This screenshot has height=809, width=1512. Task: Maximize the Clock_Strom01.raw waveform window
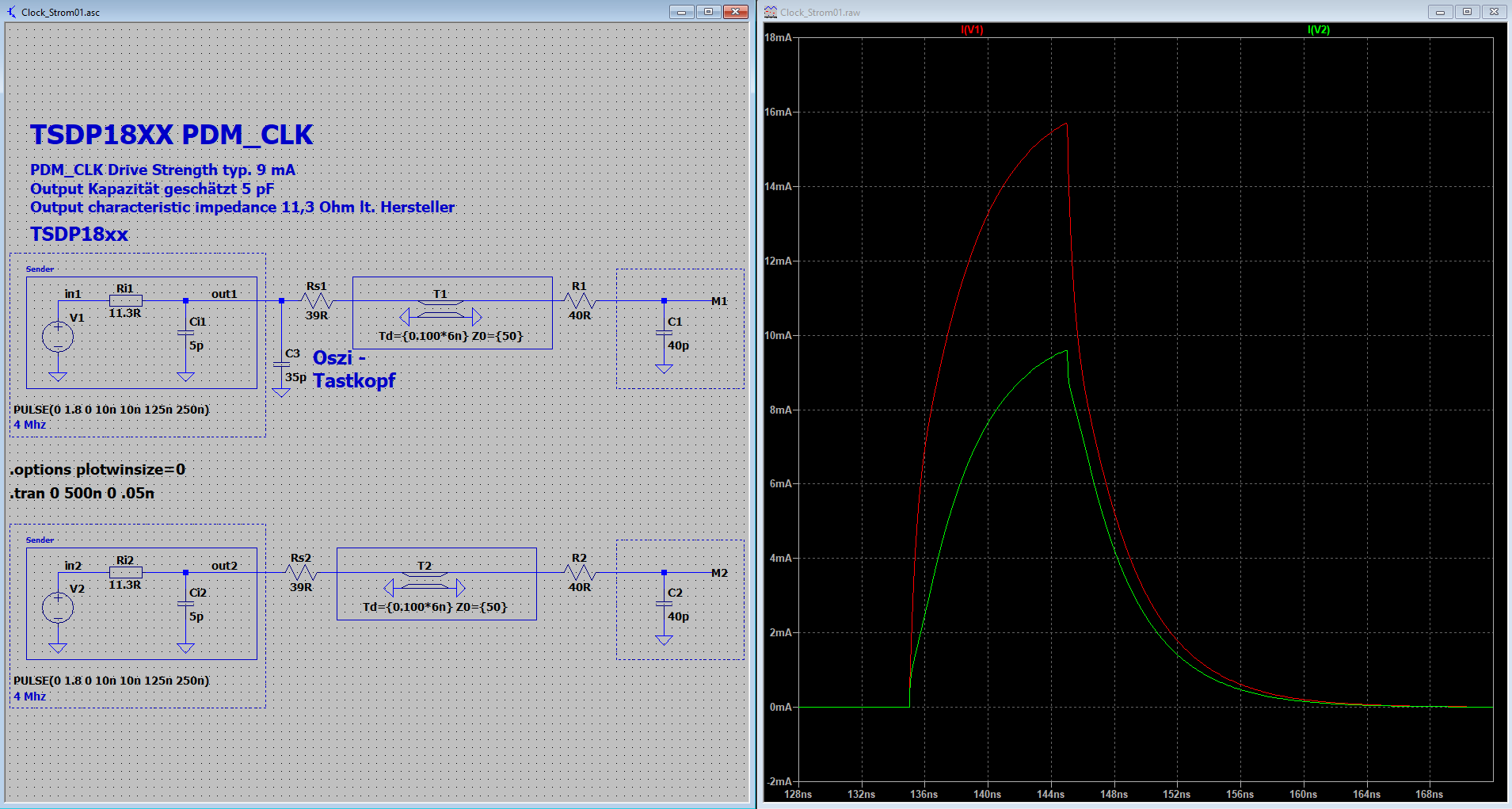pos(1467,11)
